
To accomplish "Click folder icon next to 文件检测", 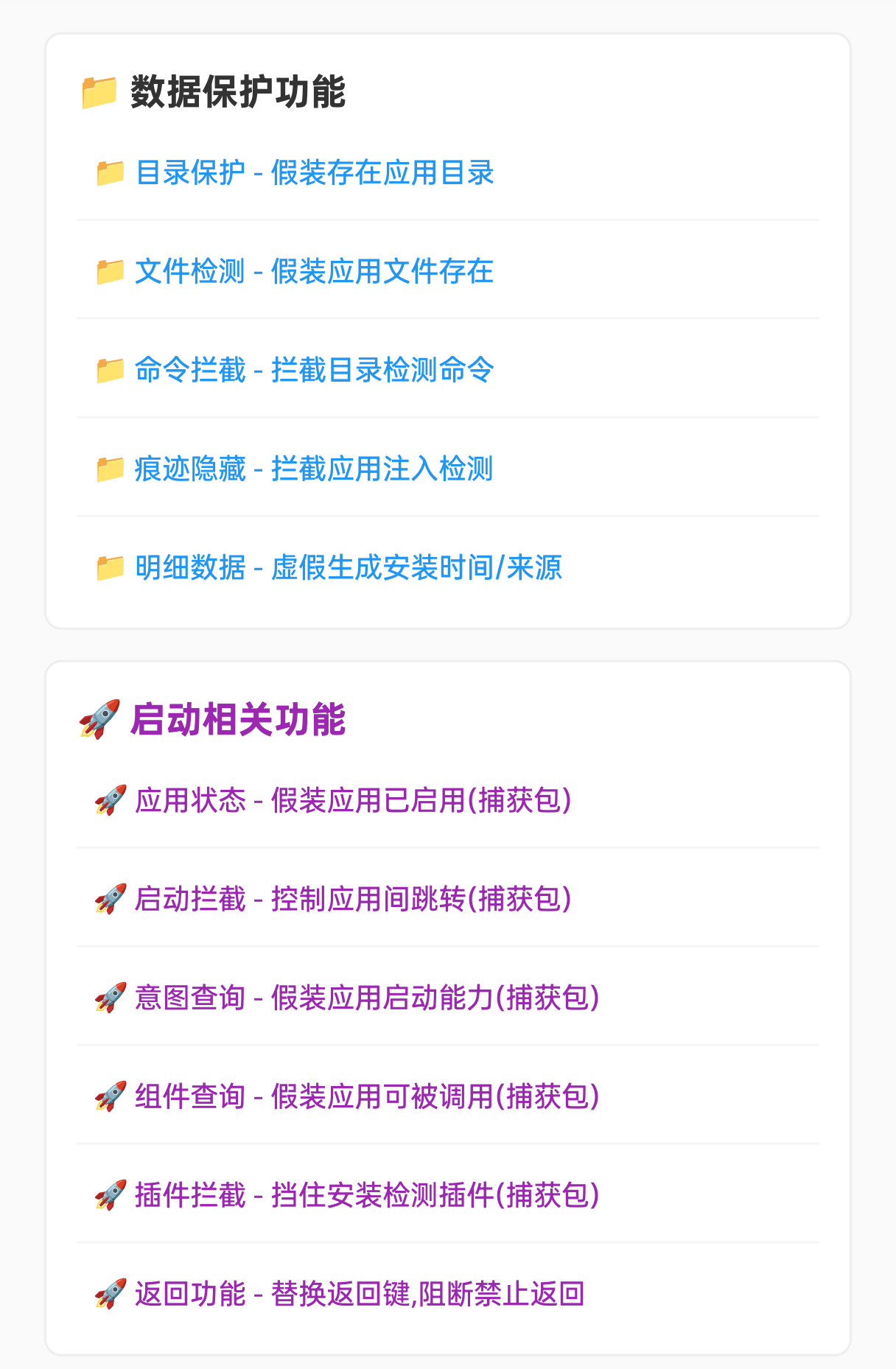I will click(x=111, y=272).
